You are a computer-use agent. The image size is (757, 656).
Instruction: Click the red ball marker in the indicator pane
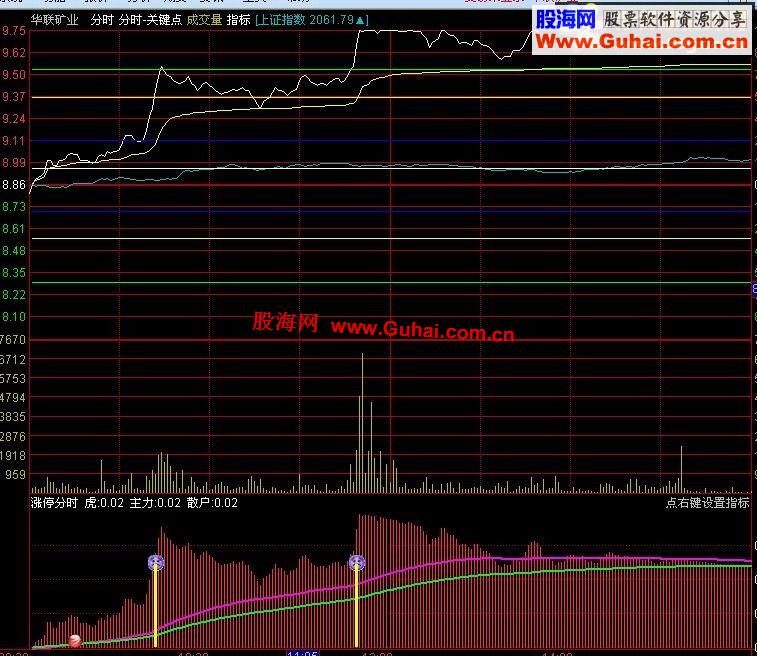point(75,641)
